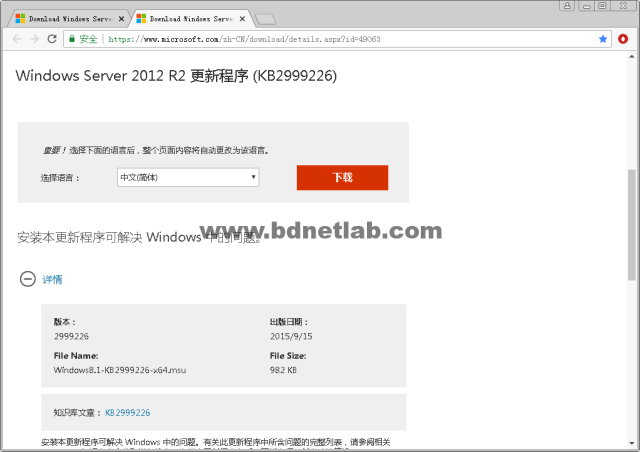
Task: Click the red 下载 download button
Action: tap(342, 178)
